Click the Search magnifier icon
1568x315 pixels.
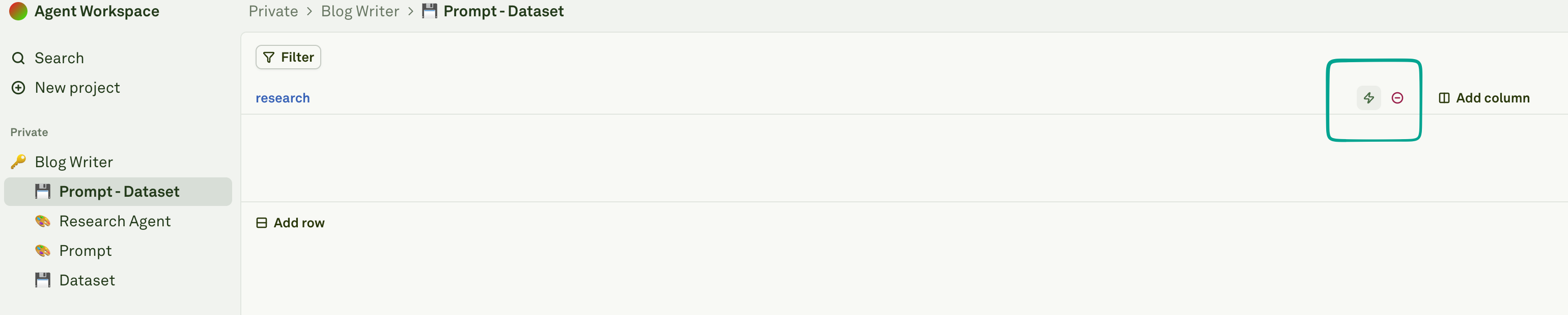(x=18, y=58)
